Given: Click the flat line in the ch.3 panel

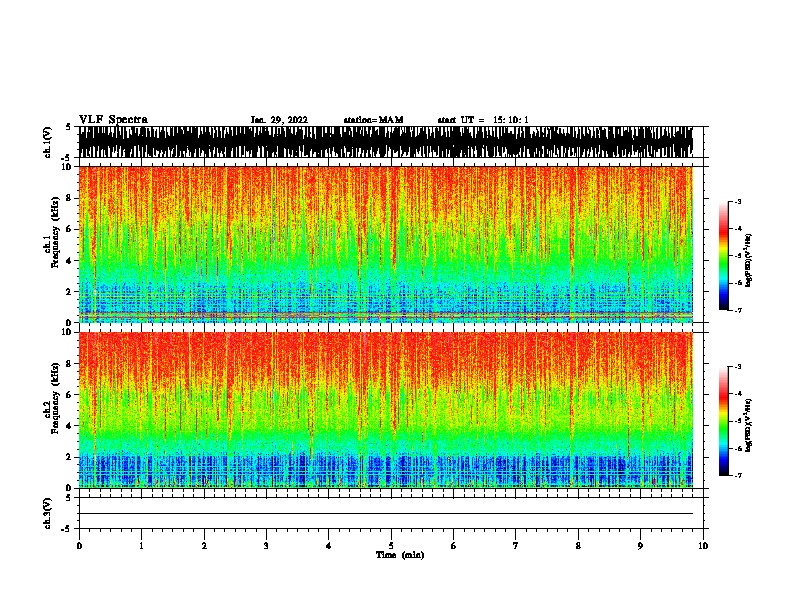Looking at the screenshot, I should (385, 514).
